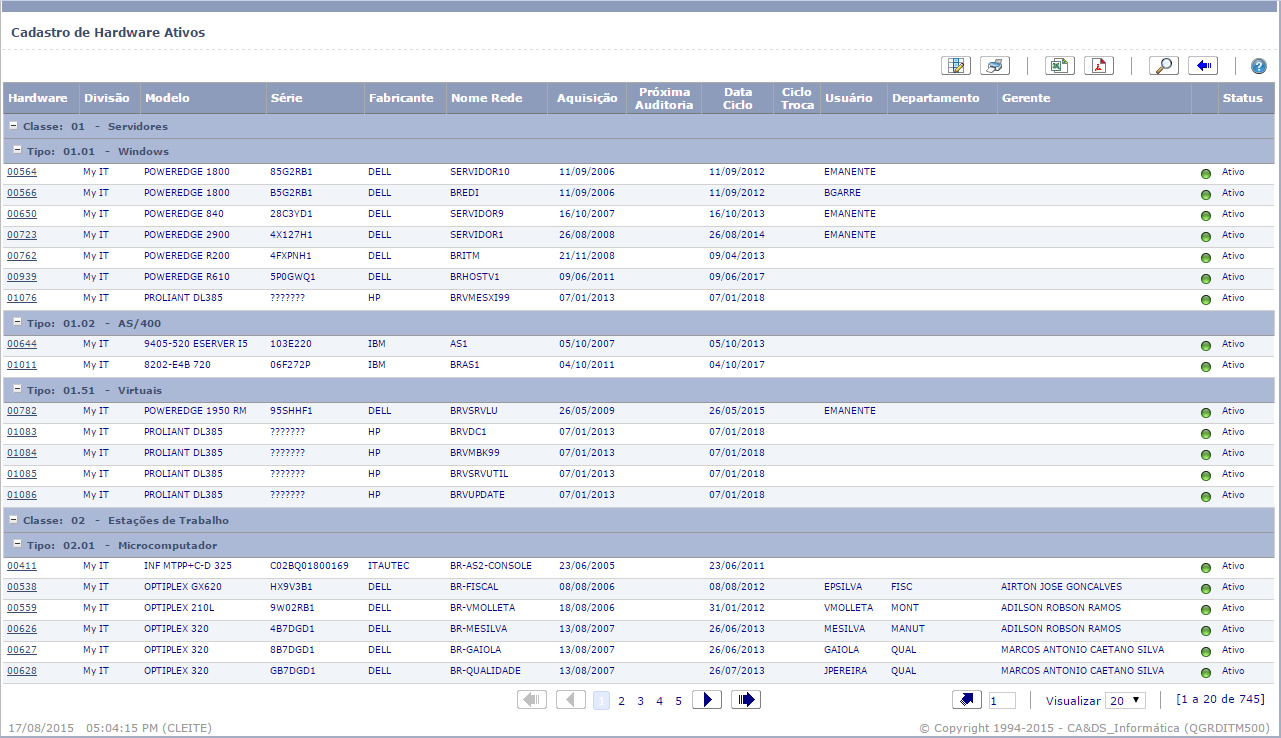The width and height of the screenshot is (1281, 738).
Task: Collapse the Classe 01 Servidores group
Action: 14,126
